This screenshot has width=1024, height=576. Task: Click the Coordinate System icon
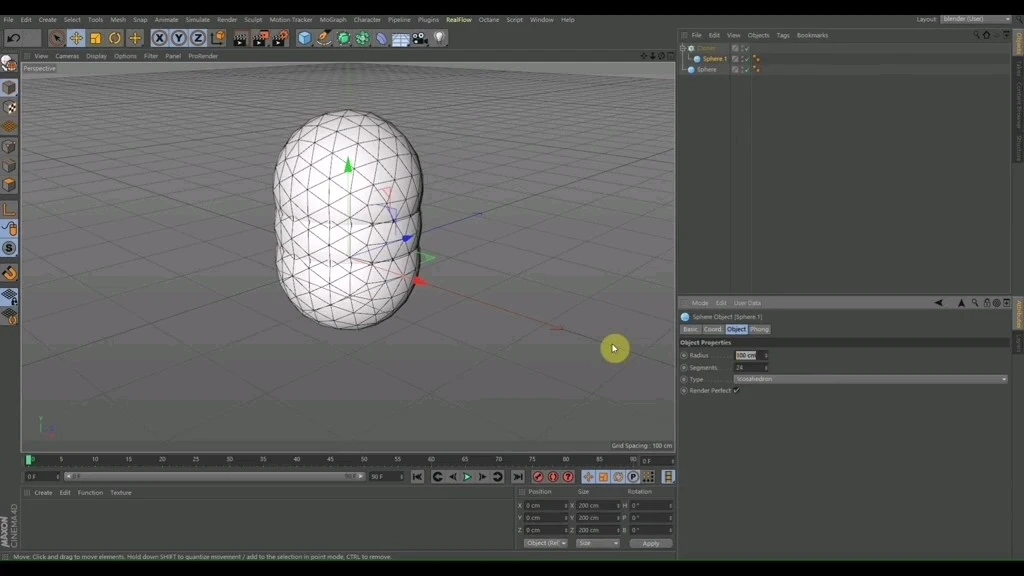click(x=217, y=38)
